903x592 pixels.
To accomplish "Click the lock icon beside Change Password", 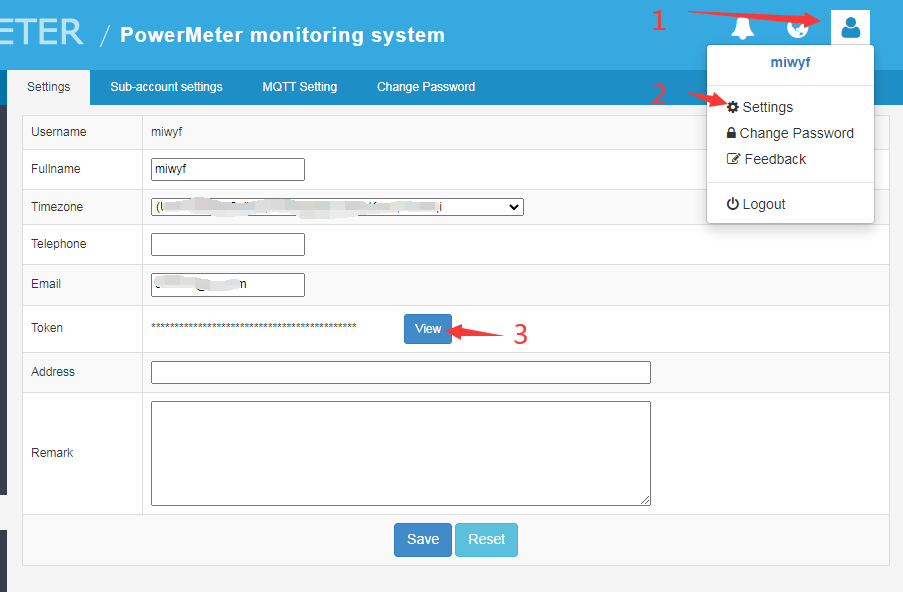I will (x=732, y=132).
